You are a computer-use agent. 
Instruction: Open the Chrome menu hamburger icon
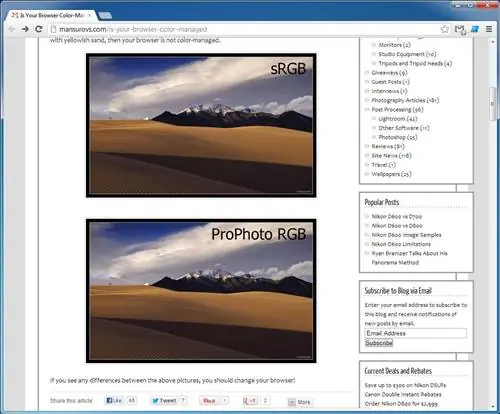[x=489, y=29]
